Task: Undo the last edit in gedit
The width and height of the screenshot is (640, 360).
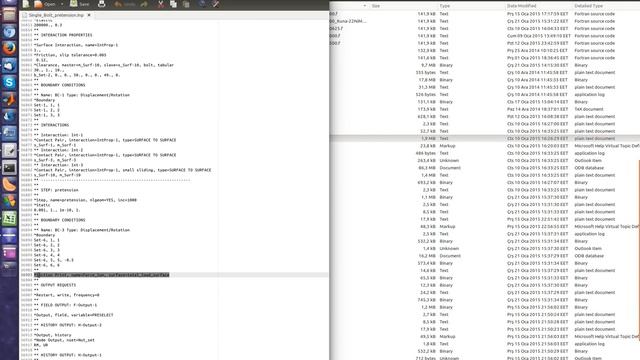Action: pos(125,4)
